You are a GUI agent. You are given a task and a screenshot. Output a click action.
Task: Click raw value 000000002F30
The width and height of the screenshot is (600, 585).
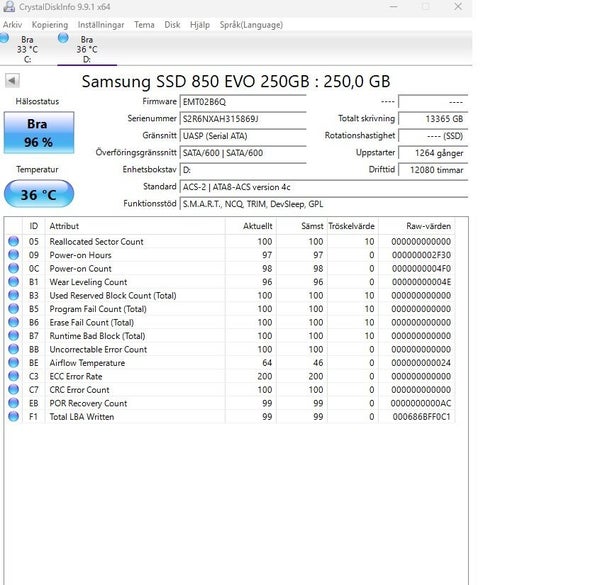click(x=421, y=255)
